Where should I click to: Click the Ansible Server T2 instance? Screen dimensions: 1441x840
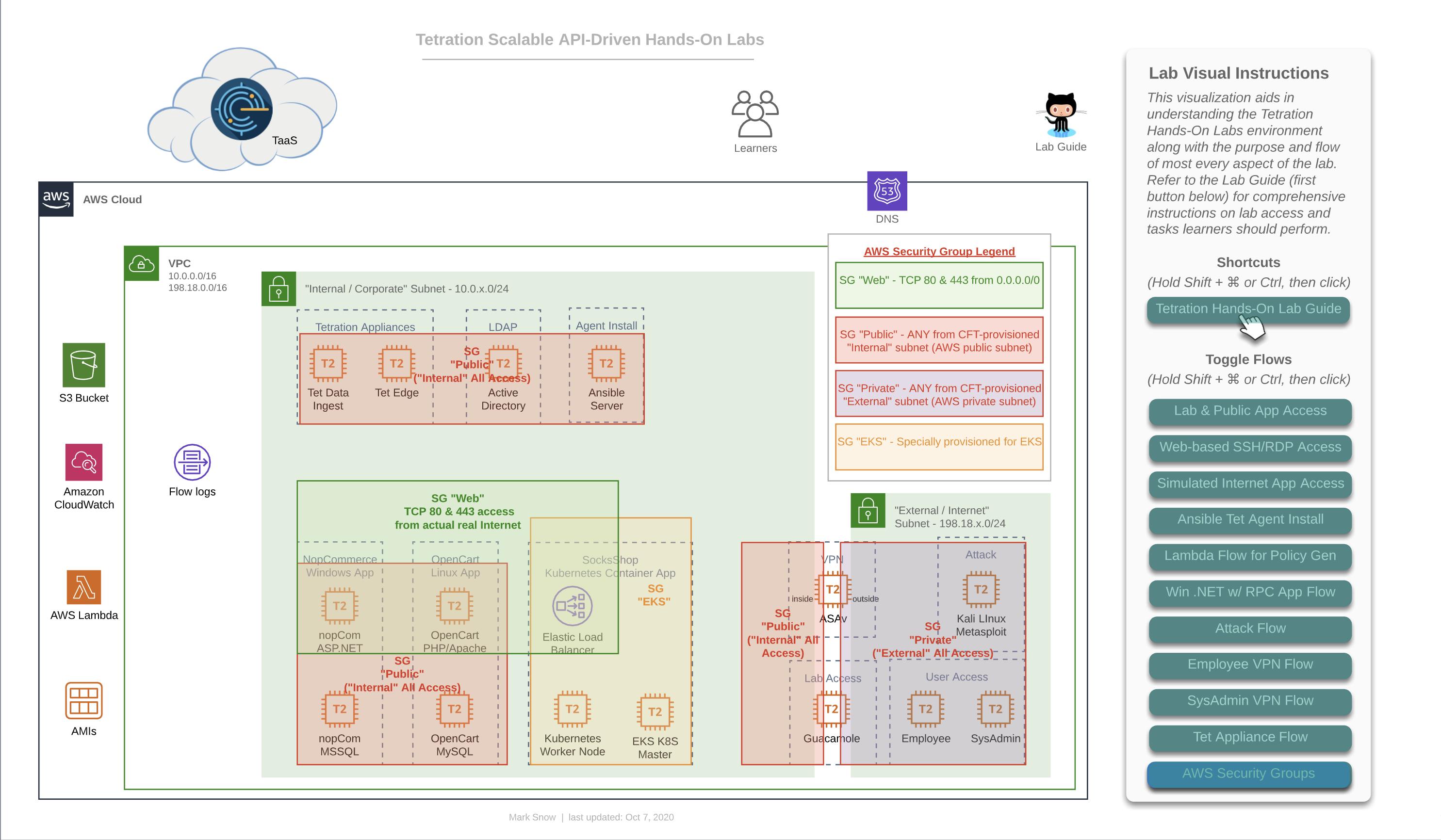pyautogui.click(x=606, y=363)
